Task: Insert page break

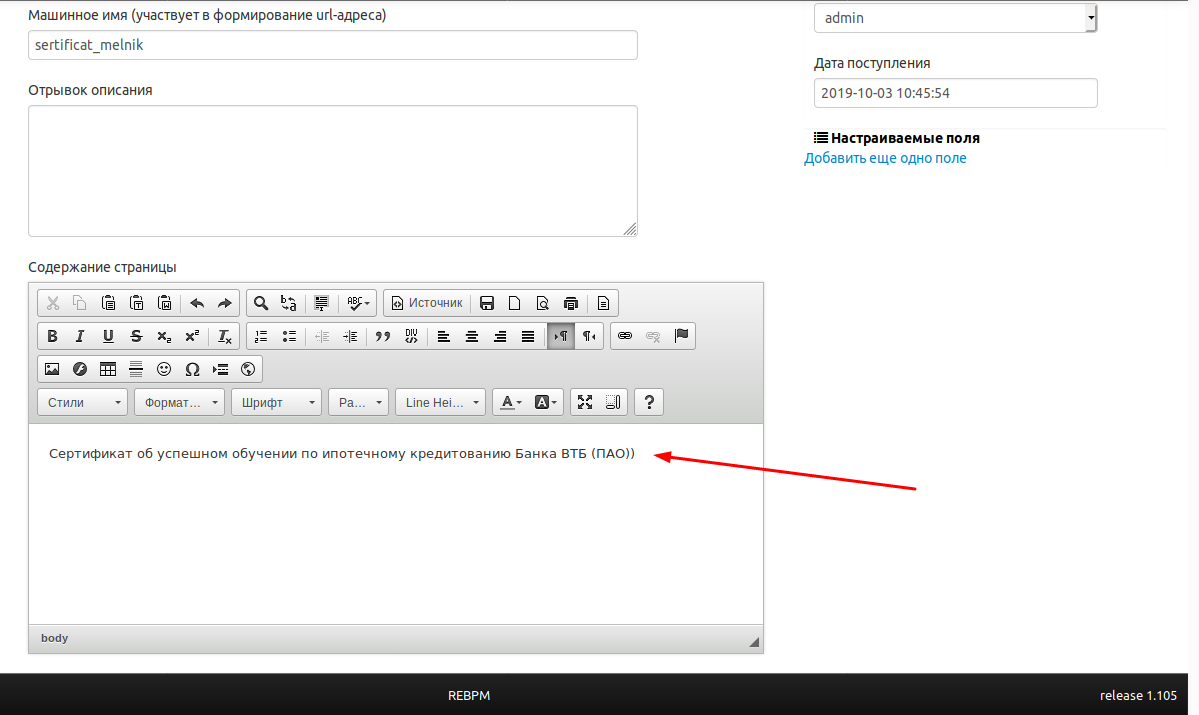Action: click(x=220, y=369)
